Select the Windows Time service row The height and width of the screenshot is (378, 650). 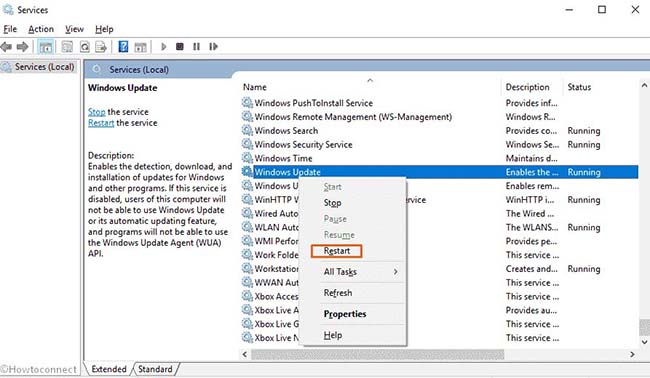440,158
